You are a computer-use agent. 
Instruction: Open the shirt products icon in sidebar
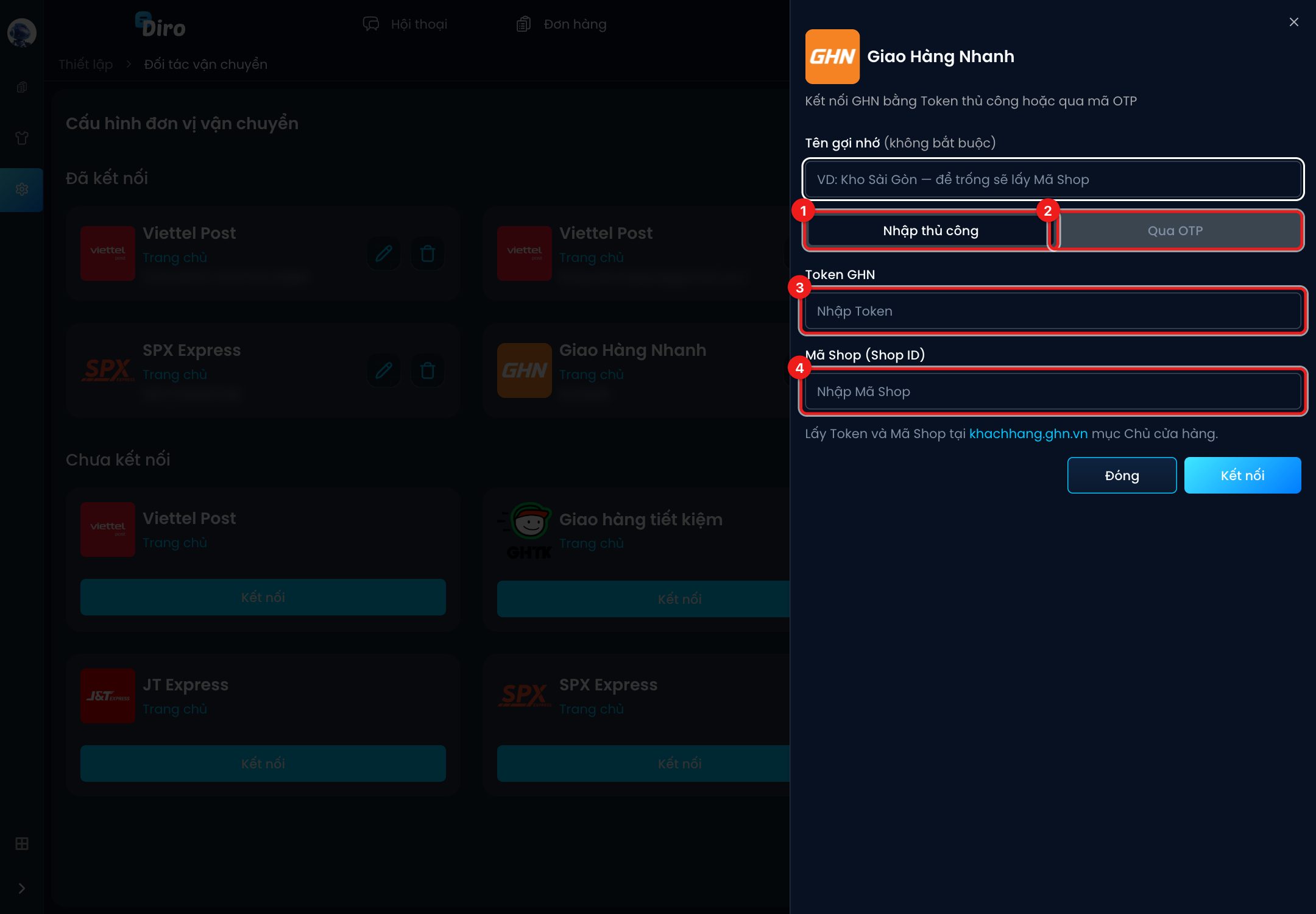(22, 138)
